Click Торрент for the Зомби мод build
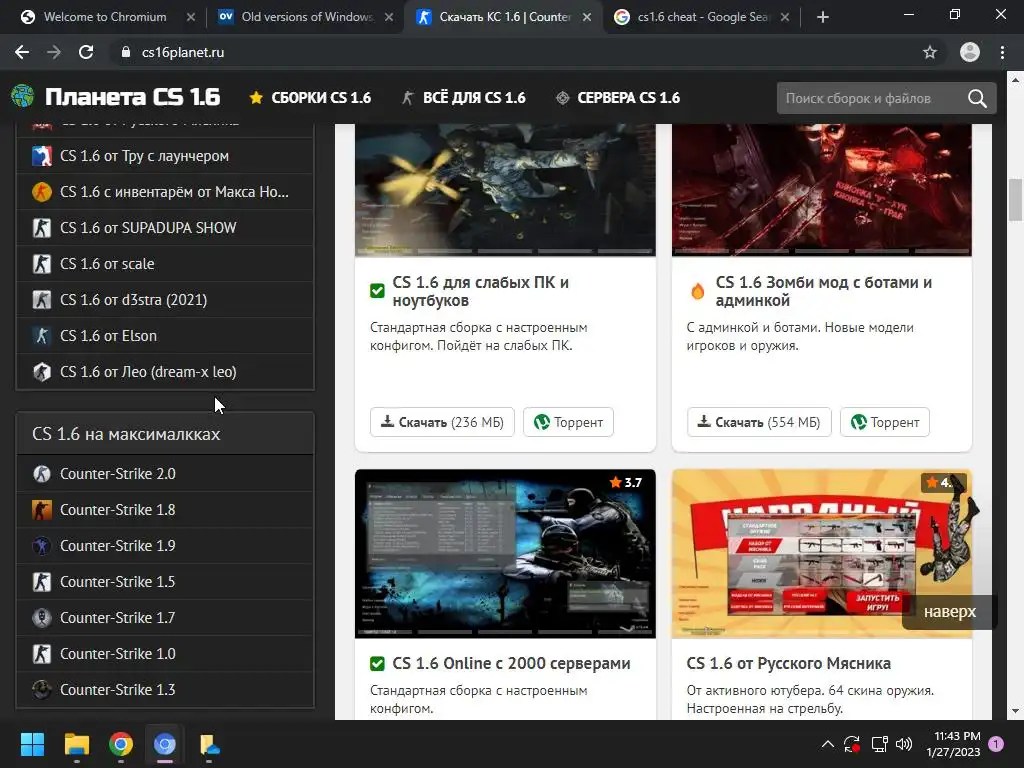Screen dimensions: 1024x768 [x=885, y=422]
